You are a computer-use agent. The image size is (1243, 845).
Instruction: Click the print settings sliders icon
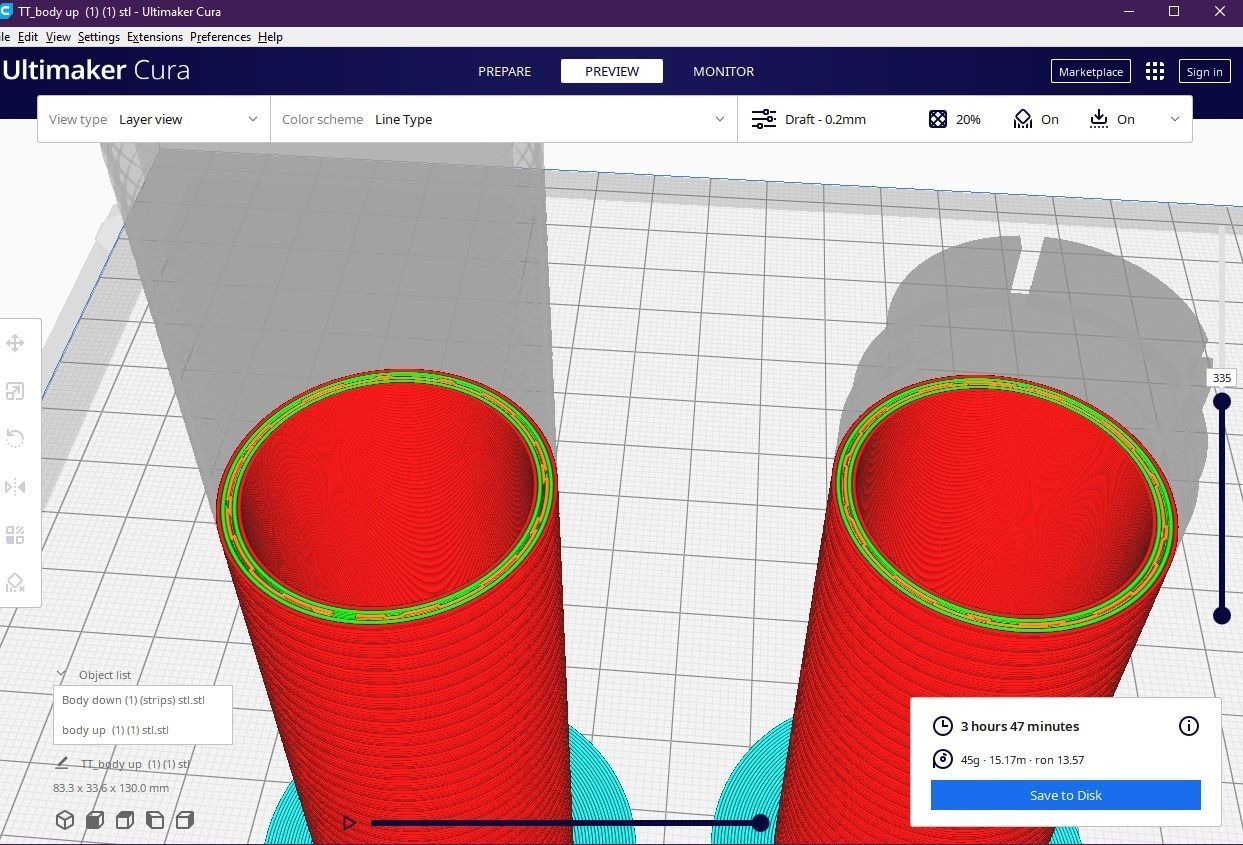764,119
